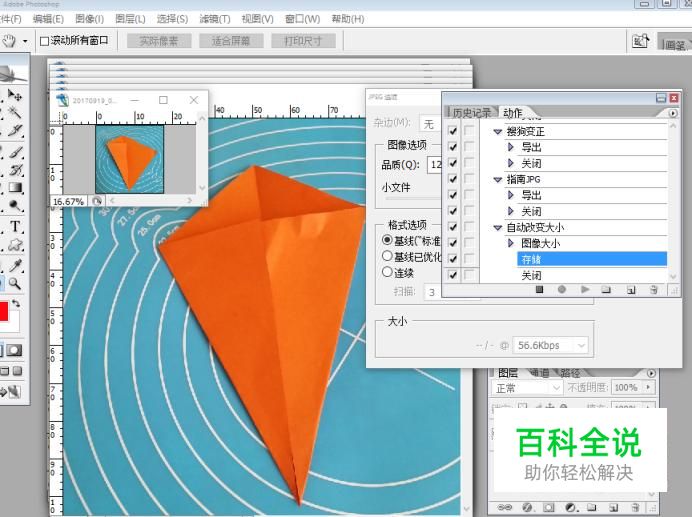Select the Move tool
Viewport: 692px width, 517px height.
(15, 95)
